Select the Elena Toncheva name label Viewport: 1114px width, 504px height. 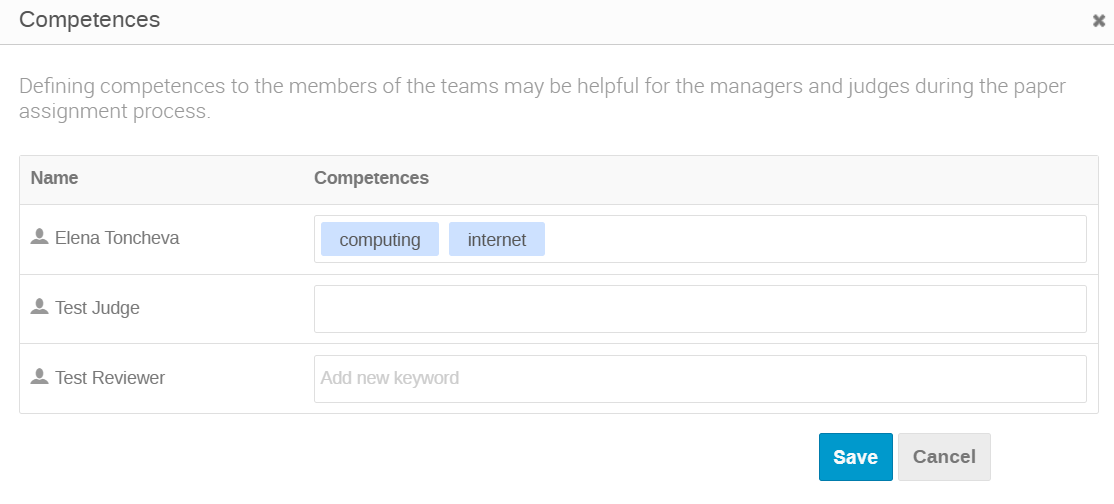pos(117,238)
